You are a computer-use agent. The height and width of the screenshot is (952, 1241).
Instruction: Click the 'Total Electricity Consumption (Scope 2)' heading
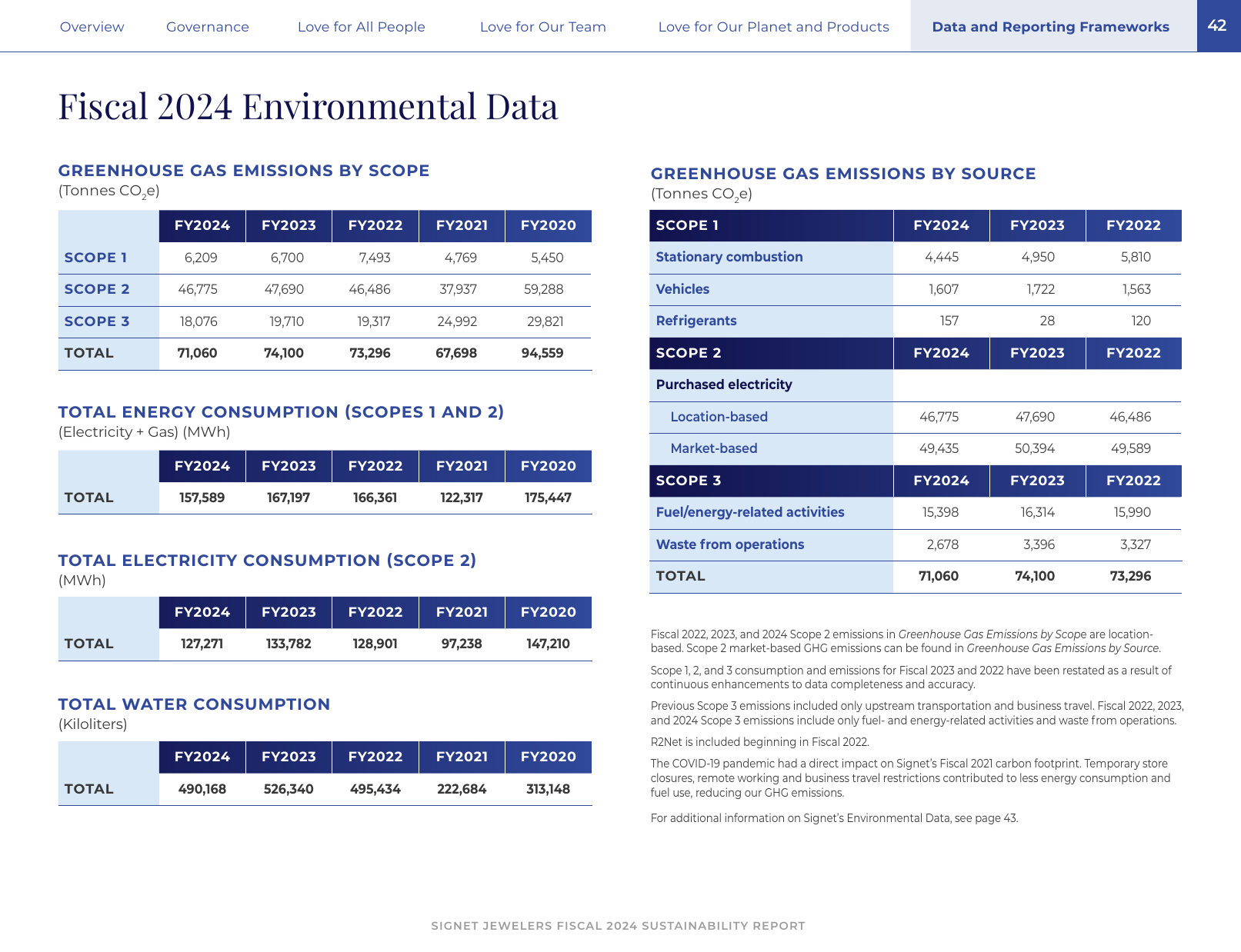(x=267, y=561)
